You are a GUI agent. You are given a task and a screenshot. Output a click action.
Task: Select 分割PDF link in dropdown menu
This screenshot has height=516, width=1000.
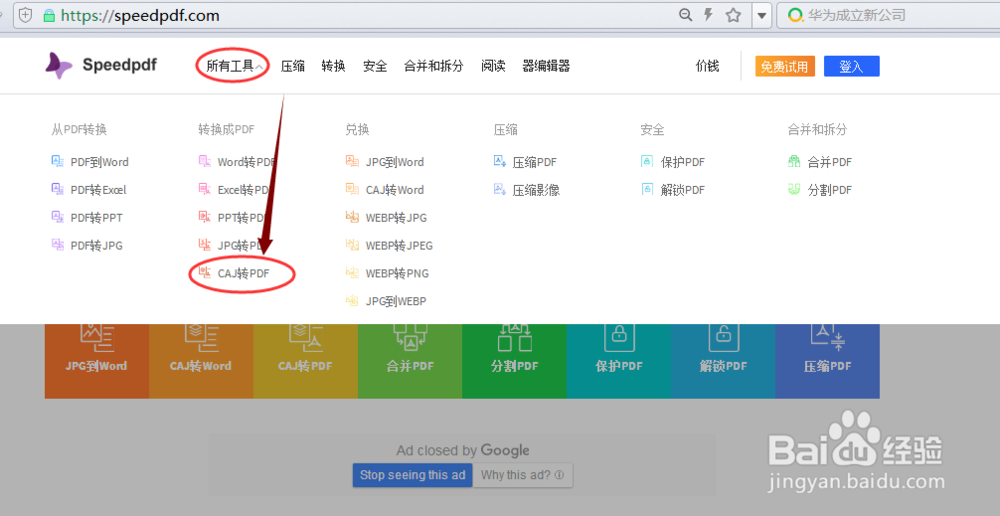[830, 190]
